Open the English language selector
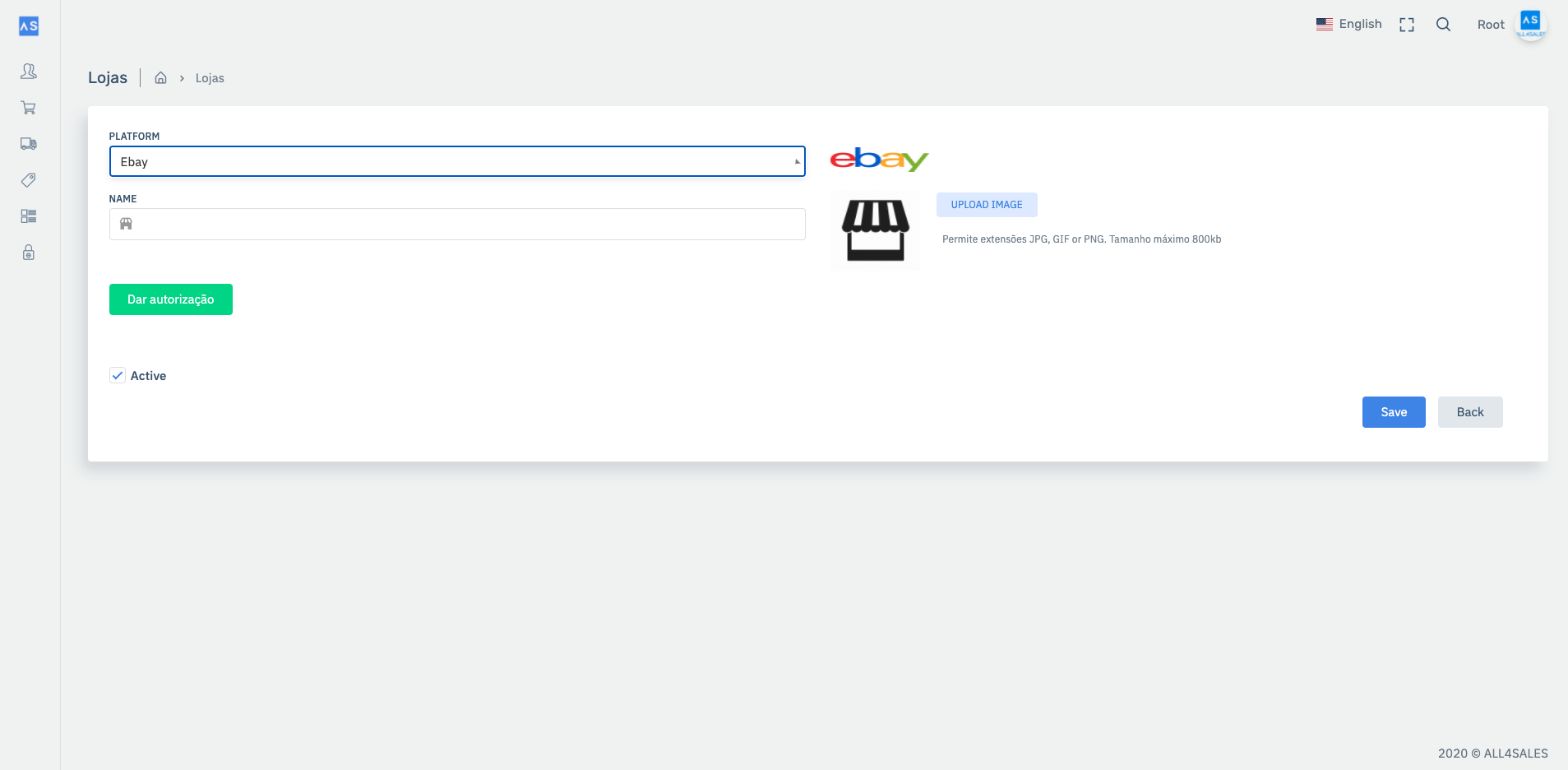This screenshot has height=770, width=1568. pyautogui.click(x=1349, y=25)
